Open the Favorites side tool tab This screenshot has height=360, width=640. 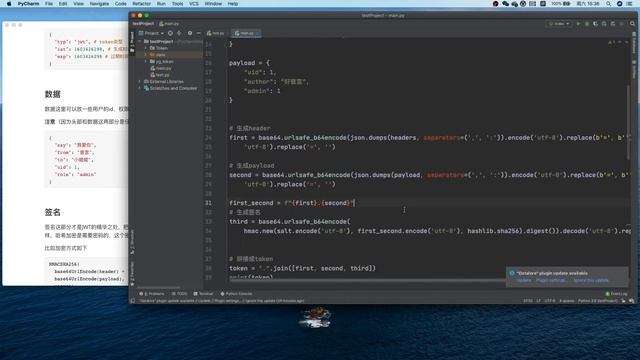(132, 273)
